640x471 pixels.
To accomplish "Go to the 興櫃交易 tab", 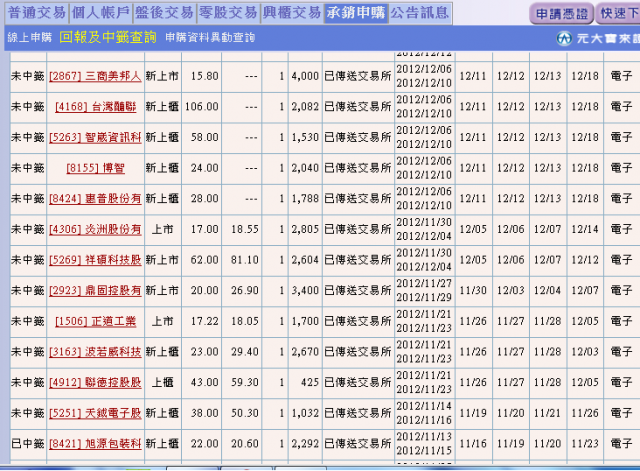I will (x=291, y=13).
